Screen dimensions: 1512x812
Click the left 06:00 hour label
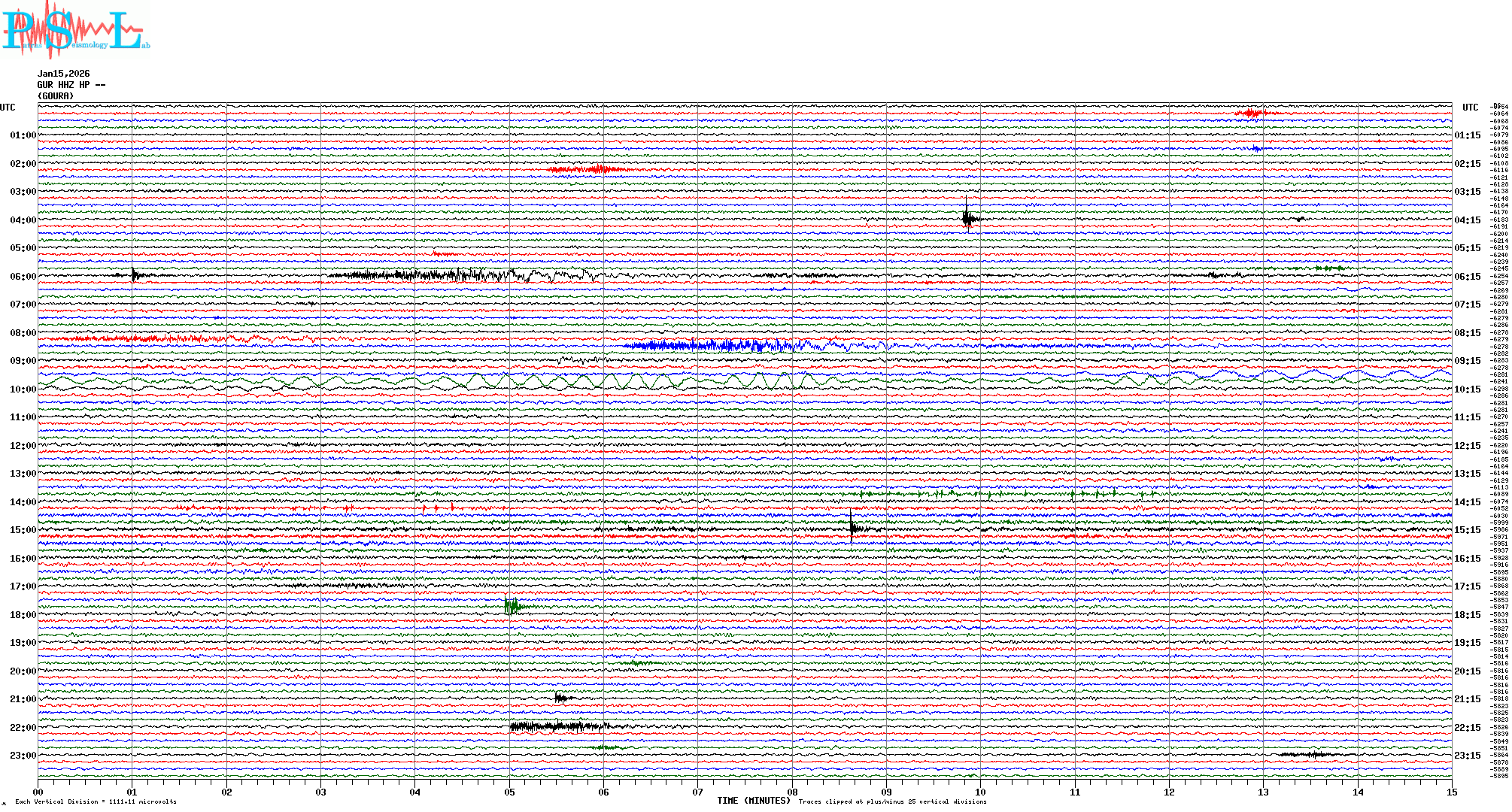pos(23,277)
